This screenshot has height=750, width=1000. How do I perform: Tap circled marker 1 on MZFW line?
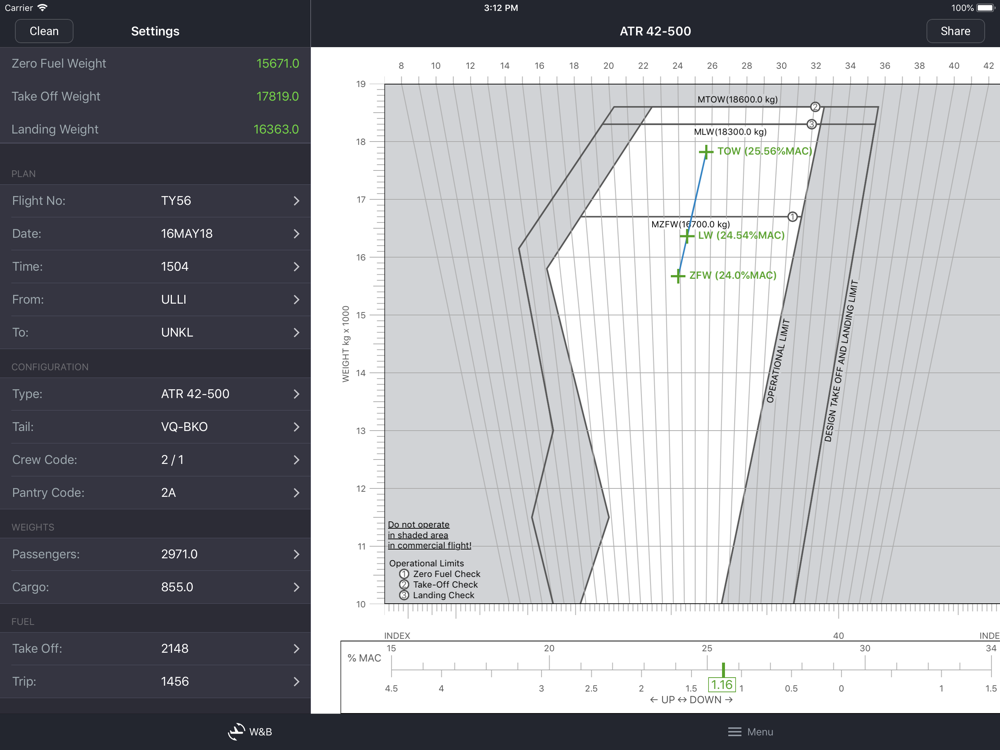[x=792, y=217]
